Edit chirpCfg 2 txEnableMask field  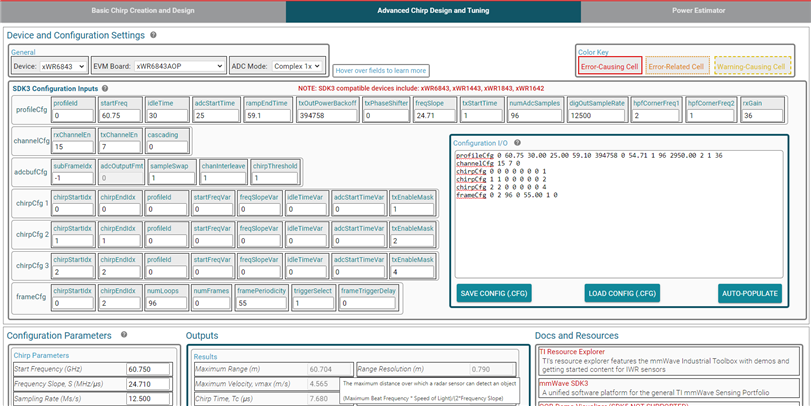(412, 240)
